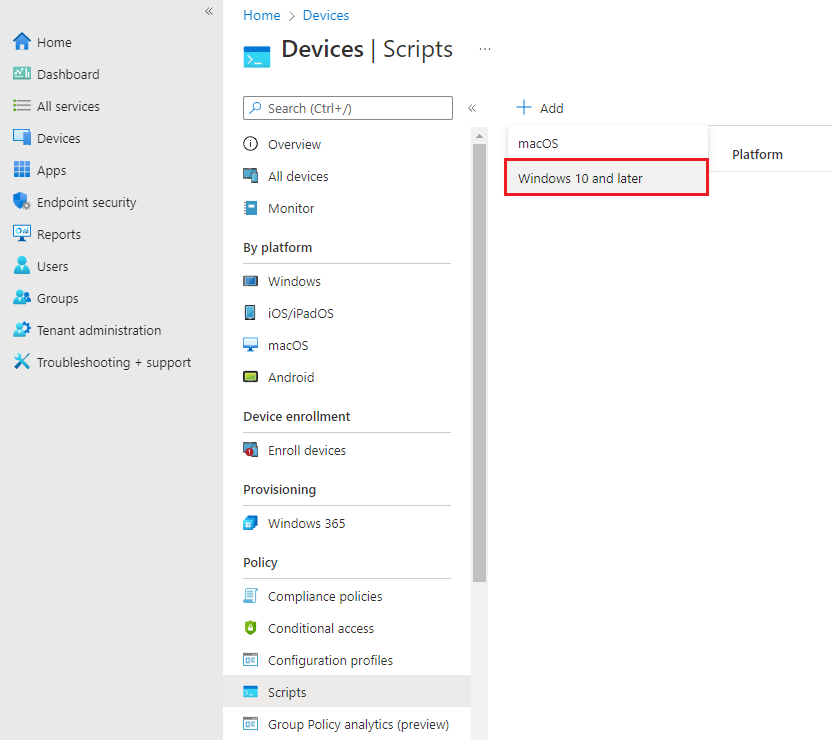The height and width of the screenshot is (740, 833).
Task: Click the Scripts icon in Policy section
Action: (250, 692)
